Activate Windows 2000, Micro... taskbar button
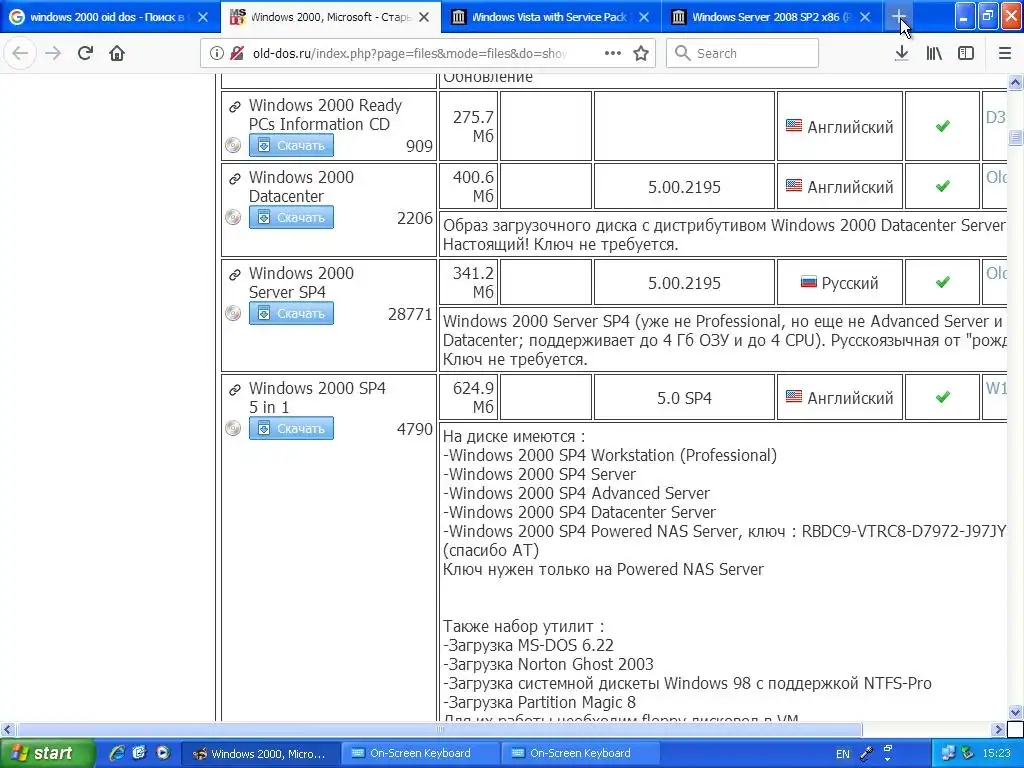The width and height of the screenshot is (1024, 768). [x=260, y=753]
